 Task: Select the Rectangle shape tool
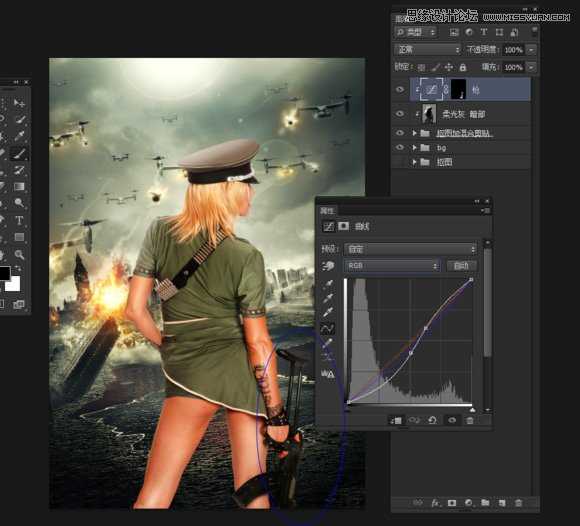click(x=19, y=237)
